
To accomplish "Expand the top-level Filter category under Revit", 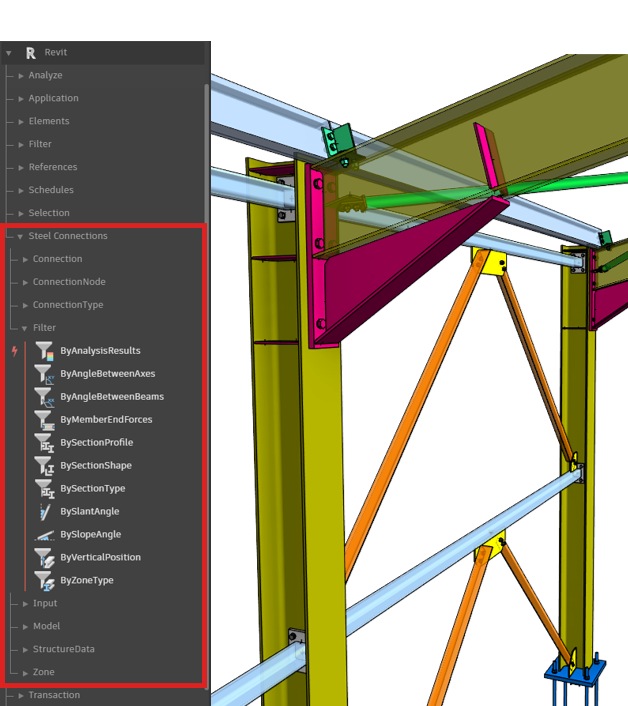I will [x=21, y=145].
